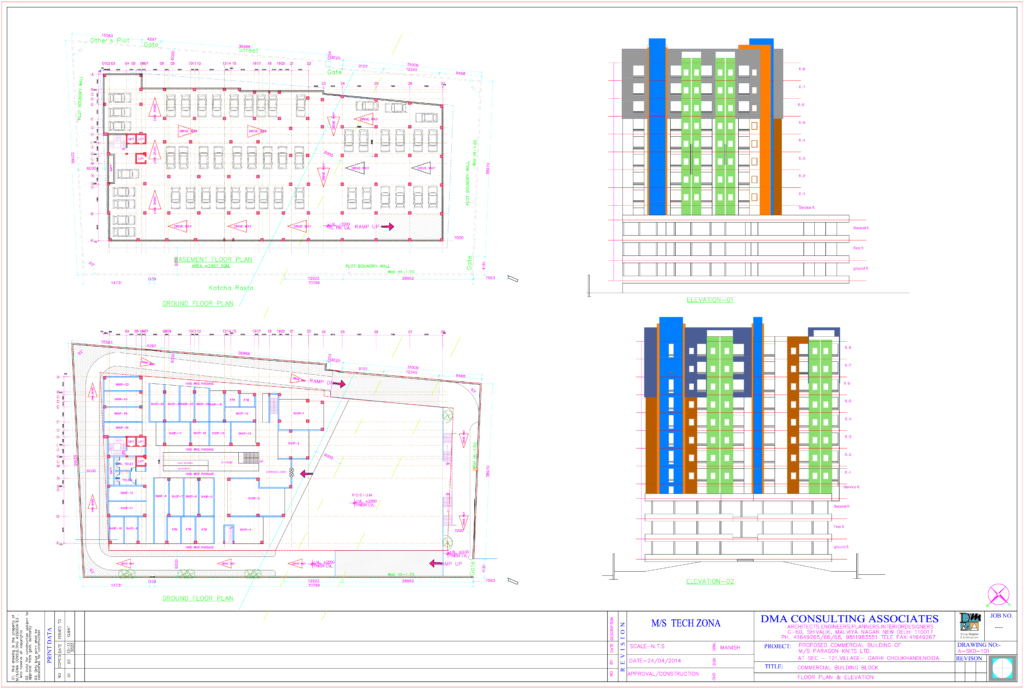Click the 'JOB NO.' label
The image size is (1024, 689).
point(1001,616)
